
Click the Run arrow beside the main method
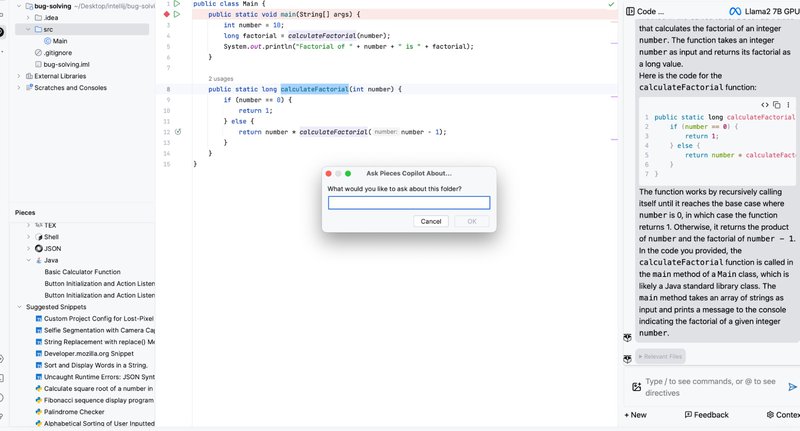[x=177, y=14]
